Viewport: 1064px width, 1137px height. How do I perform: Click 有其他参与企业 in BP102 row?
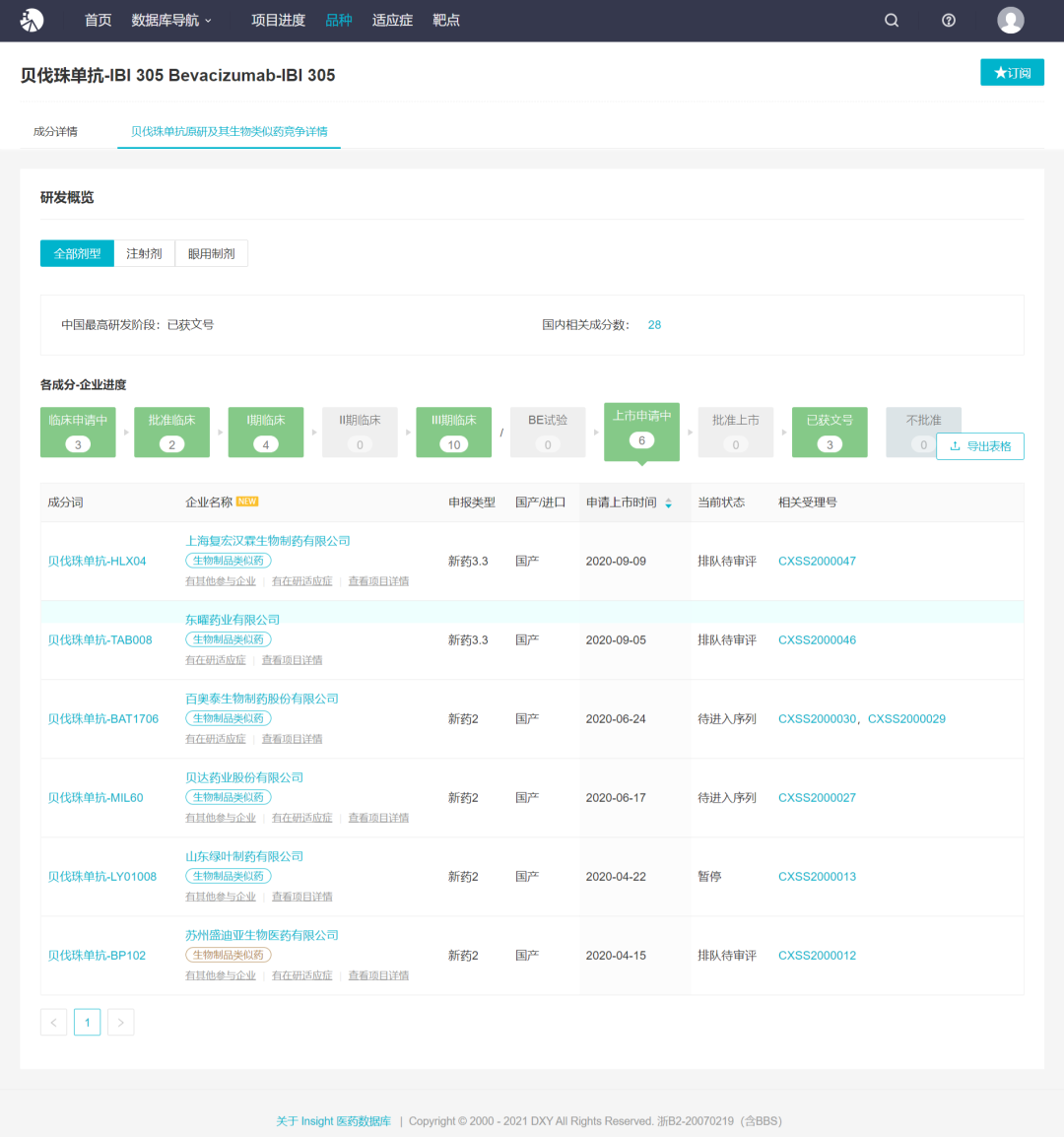tap(221, 976)
